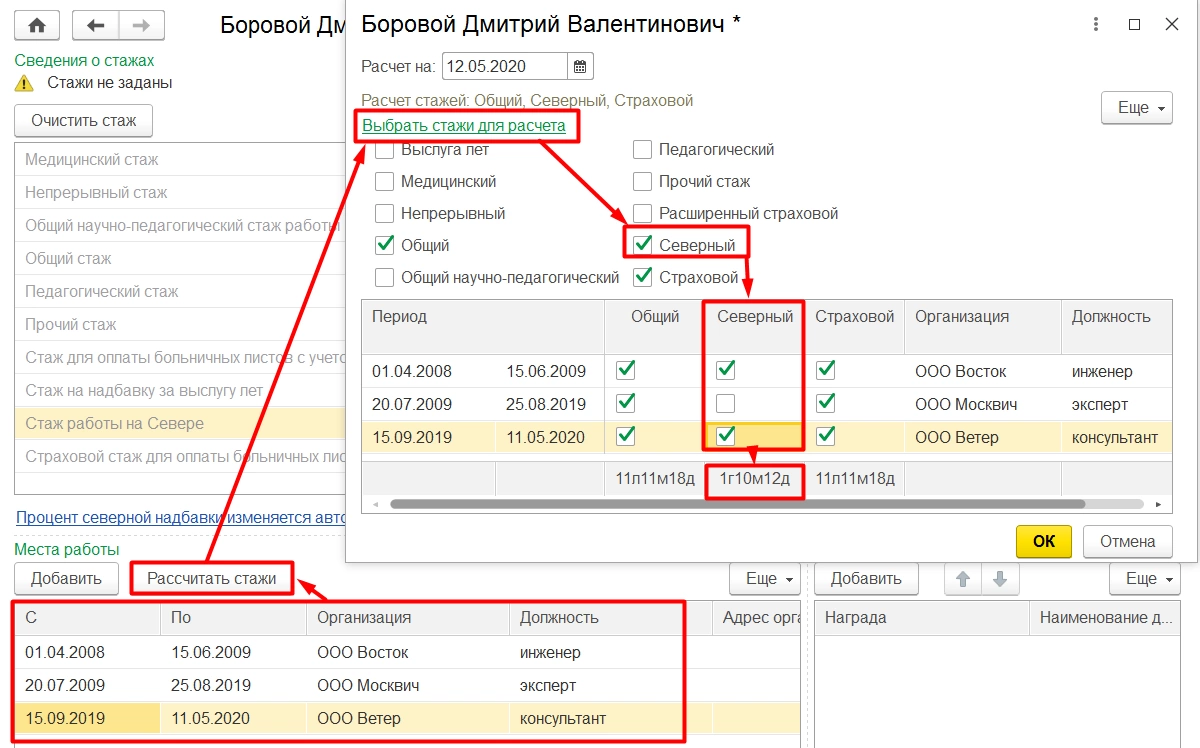Move award row up arrow
The image size is (1200, 748).
[963, 578]
